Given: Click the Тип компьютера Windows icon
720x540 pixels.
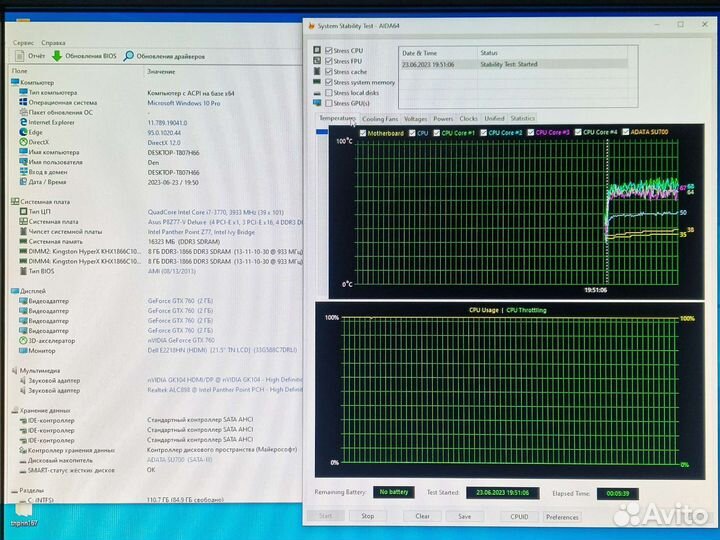Looking at the screenshot, I should click(23, 92).
